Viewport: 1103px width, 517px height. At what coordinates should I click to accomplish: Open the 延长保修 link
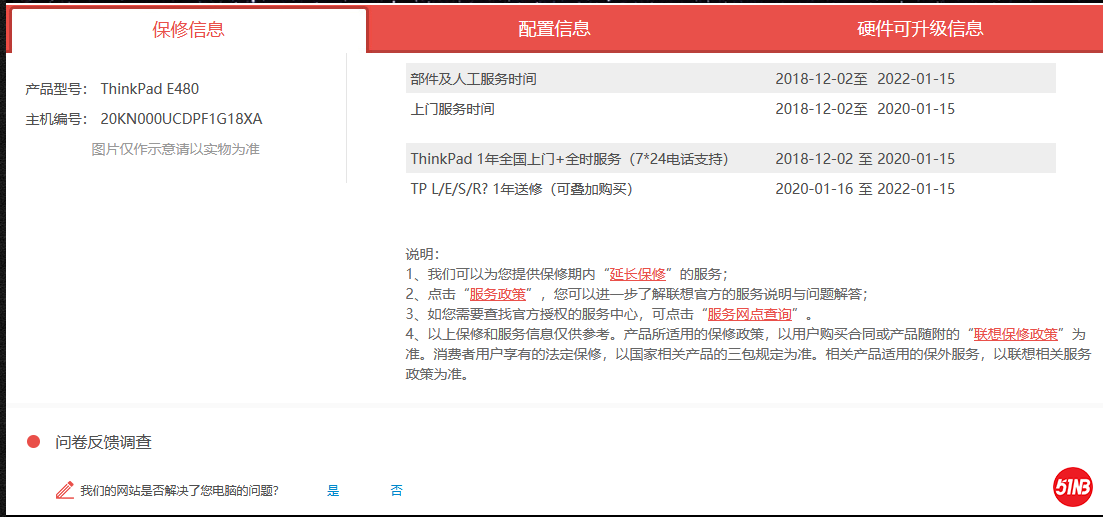(638, 274)
